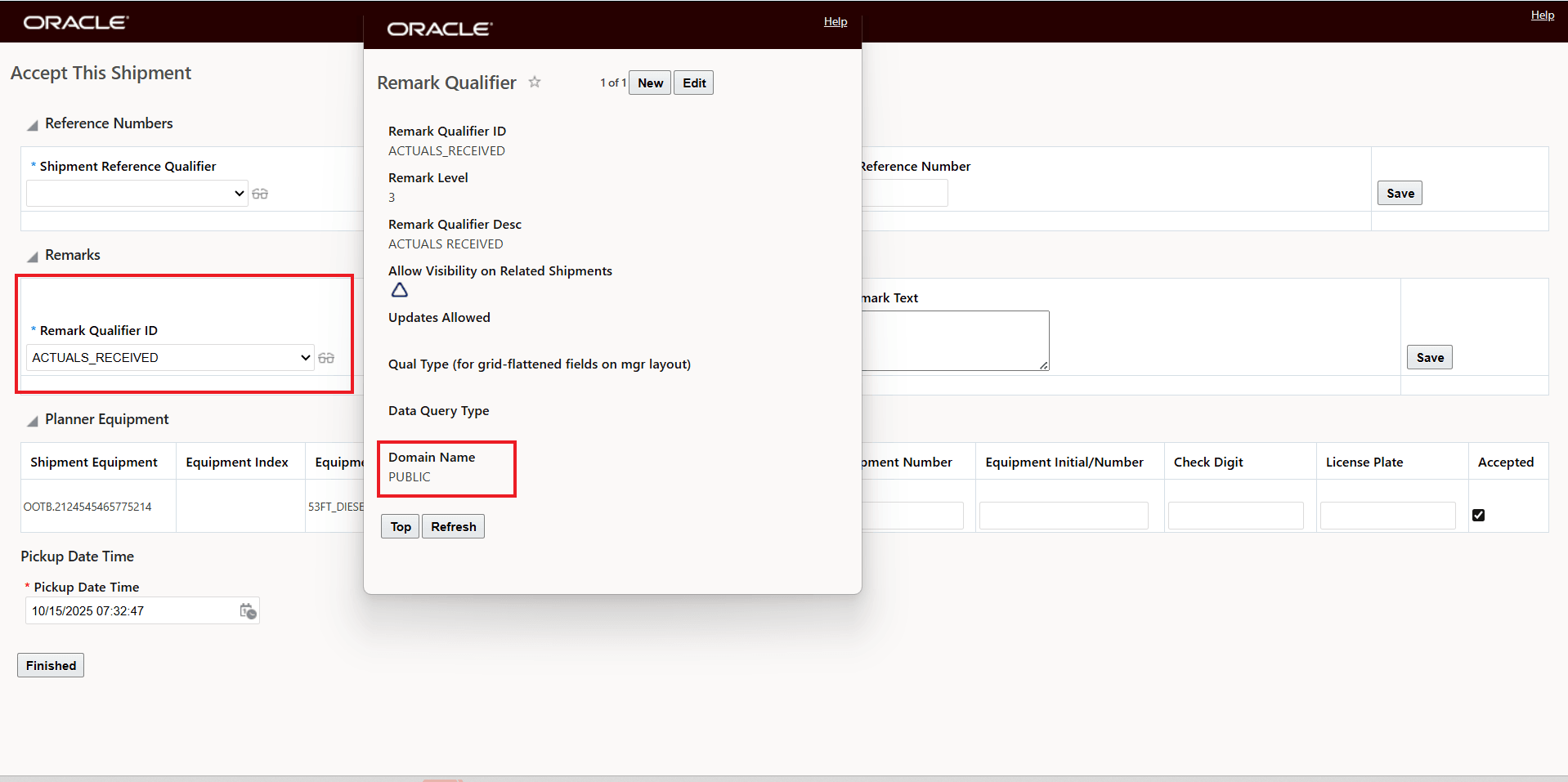Click the License Plate input field
1568x782 pixels.
pyautogui.click(x=1387, y=516)
